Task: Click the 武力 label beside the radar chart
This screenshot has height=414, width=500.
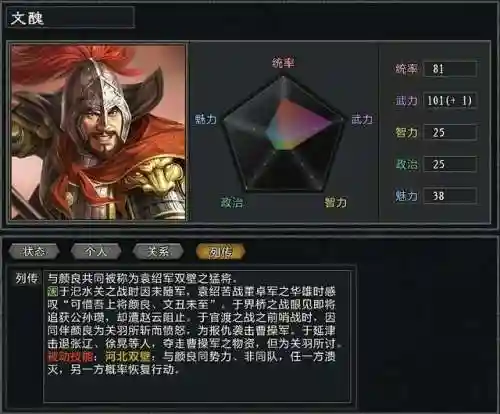Action: pos(362,119)
